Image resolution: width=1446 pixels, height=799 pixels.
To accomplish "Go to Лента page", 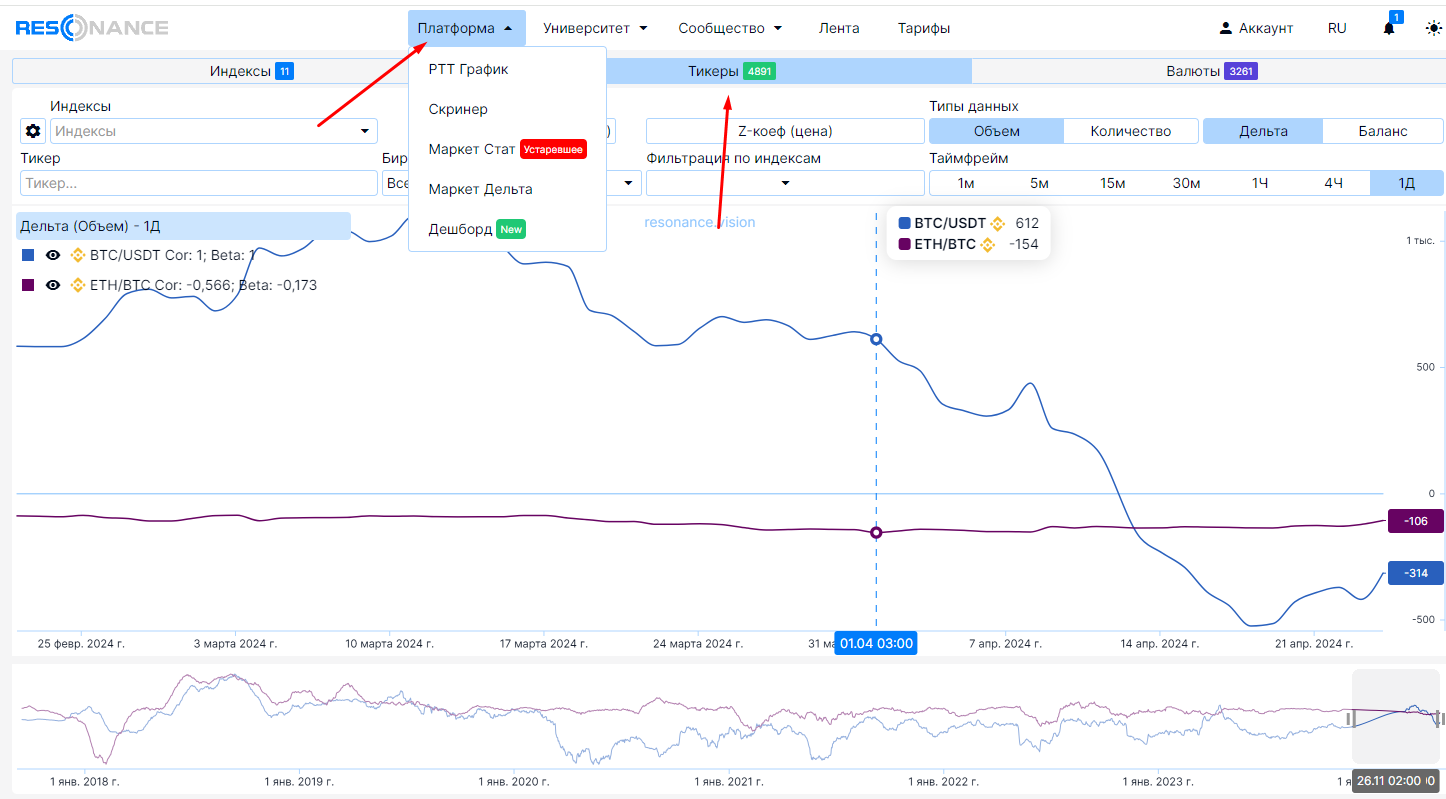I will (x=839, y=28).
